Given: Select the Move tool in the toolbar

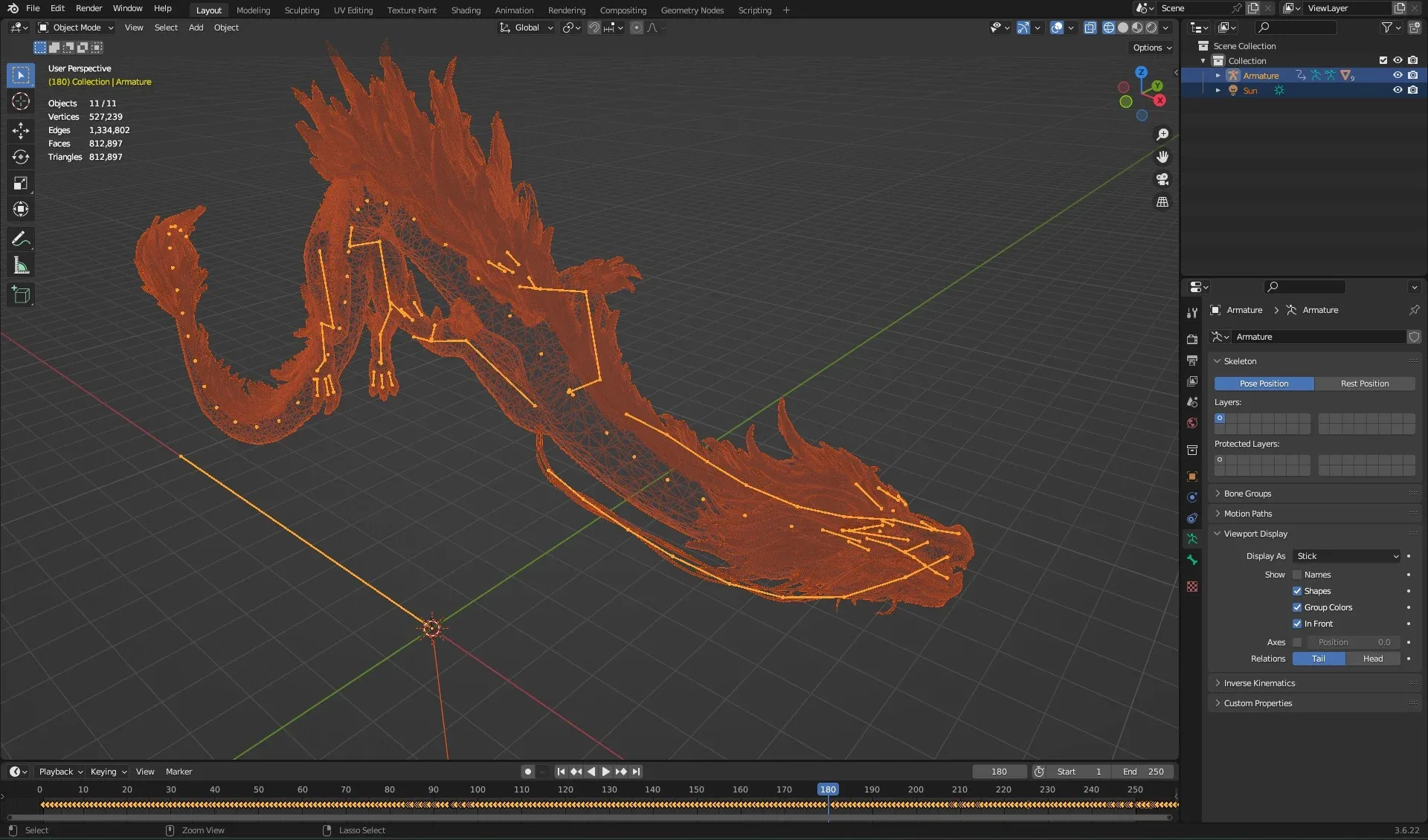Looking at the screenshot, I should [x=20, y=131].
